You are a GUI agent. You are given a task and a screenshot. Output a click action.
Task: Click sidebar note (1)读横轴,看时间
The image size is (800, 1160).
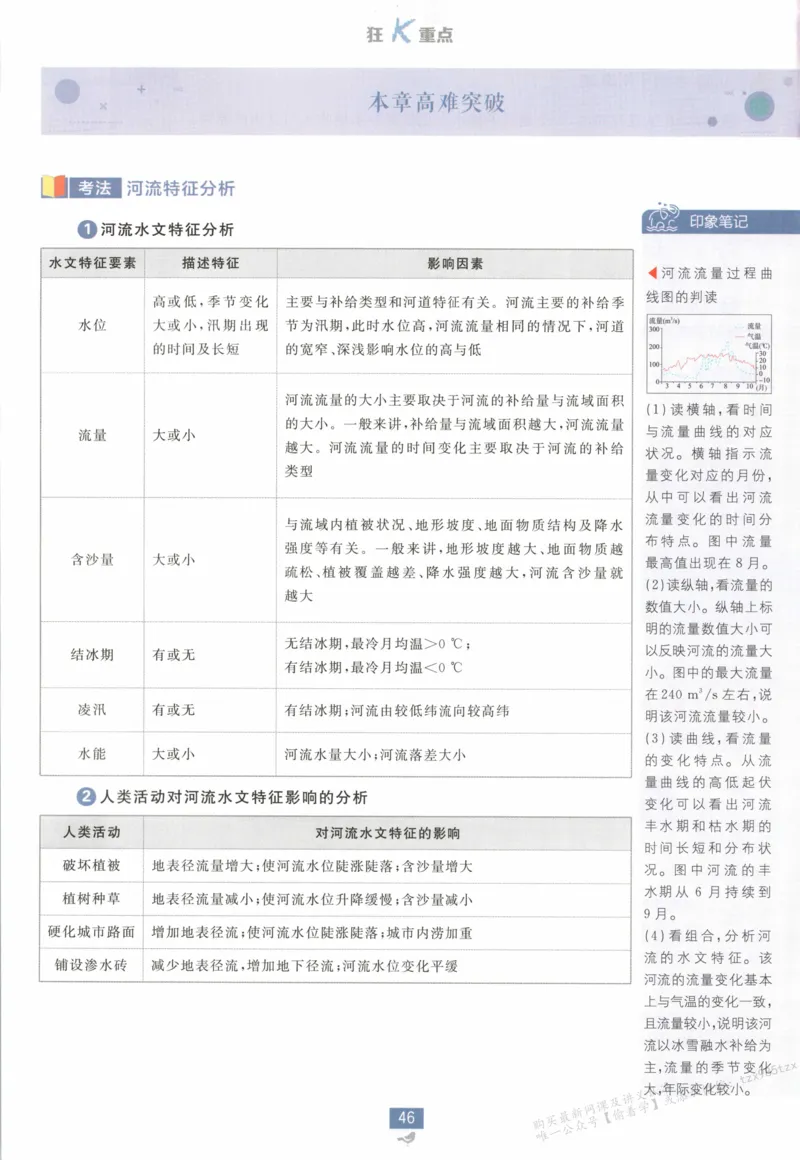pyautogui.click(x=709, y=409)
